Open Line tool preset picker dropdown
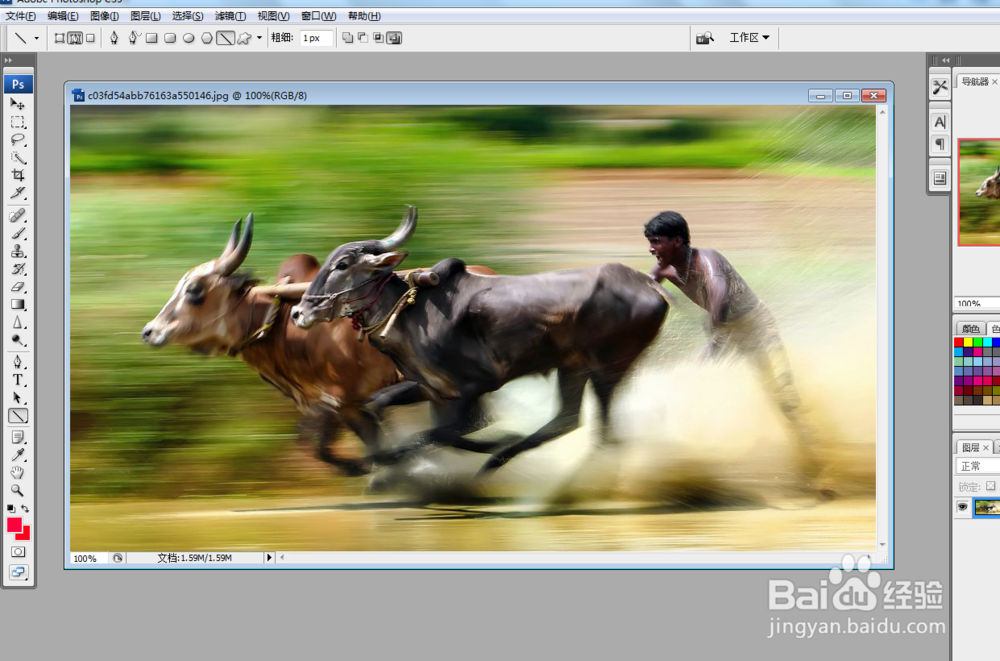 click(36, 38)
